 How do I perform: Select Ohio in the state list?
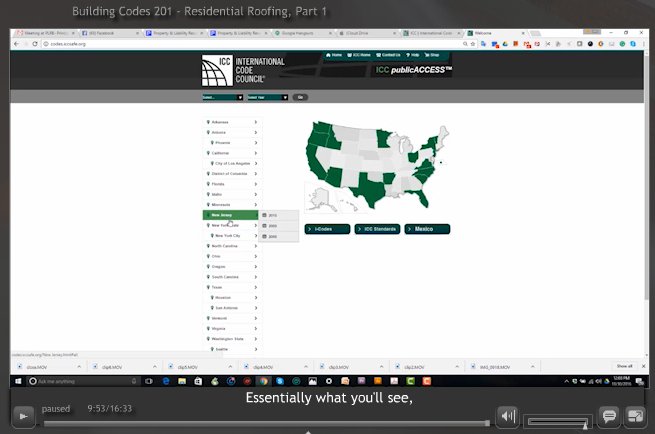click(232, 256)
